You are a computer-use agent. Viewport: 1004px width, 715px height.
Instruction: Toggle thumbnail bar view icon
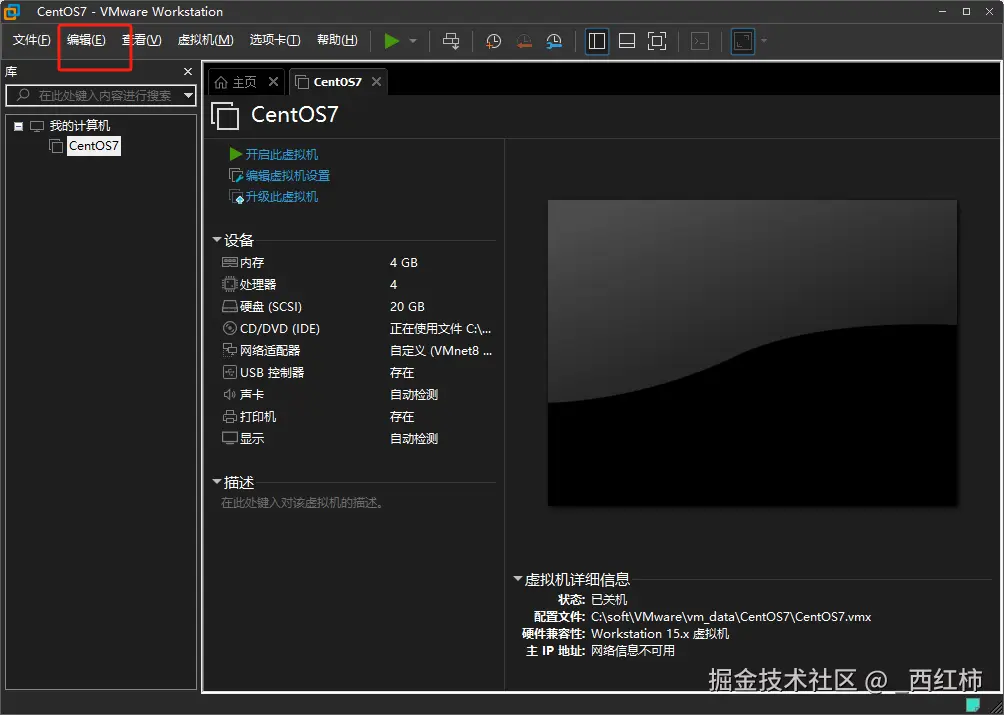627,41
